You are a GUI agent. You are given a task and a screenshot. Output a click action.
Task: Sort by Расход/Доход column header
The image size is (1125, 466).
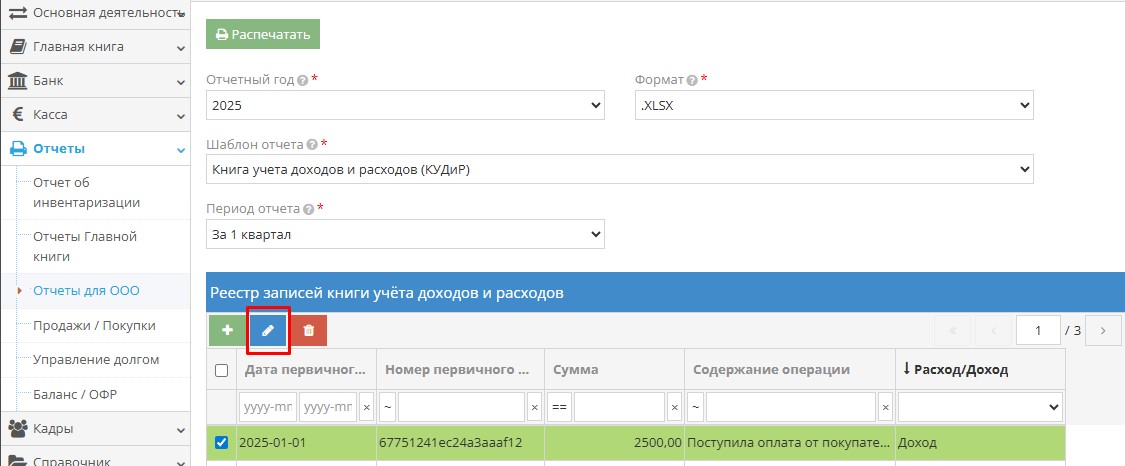pos(961,370)
